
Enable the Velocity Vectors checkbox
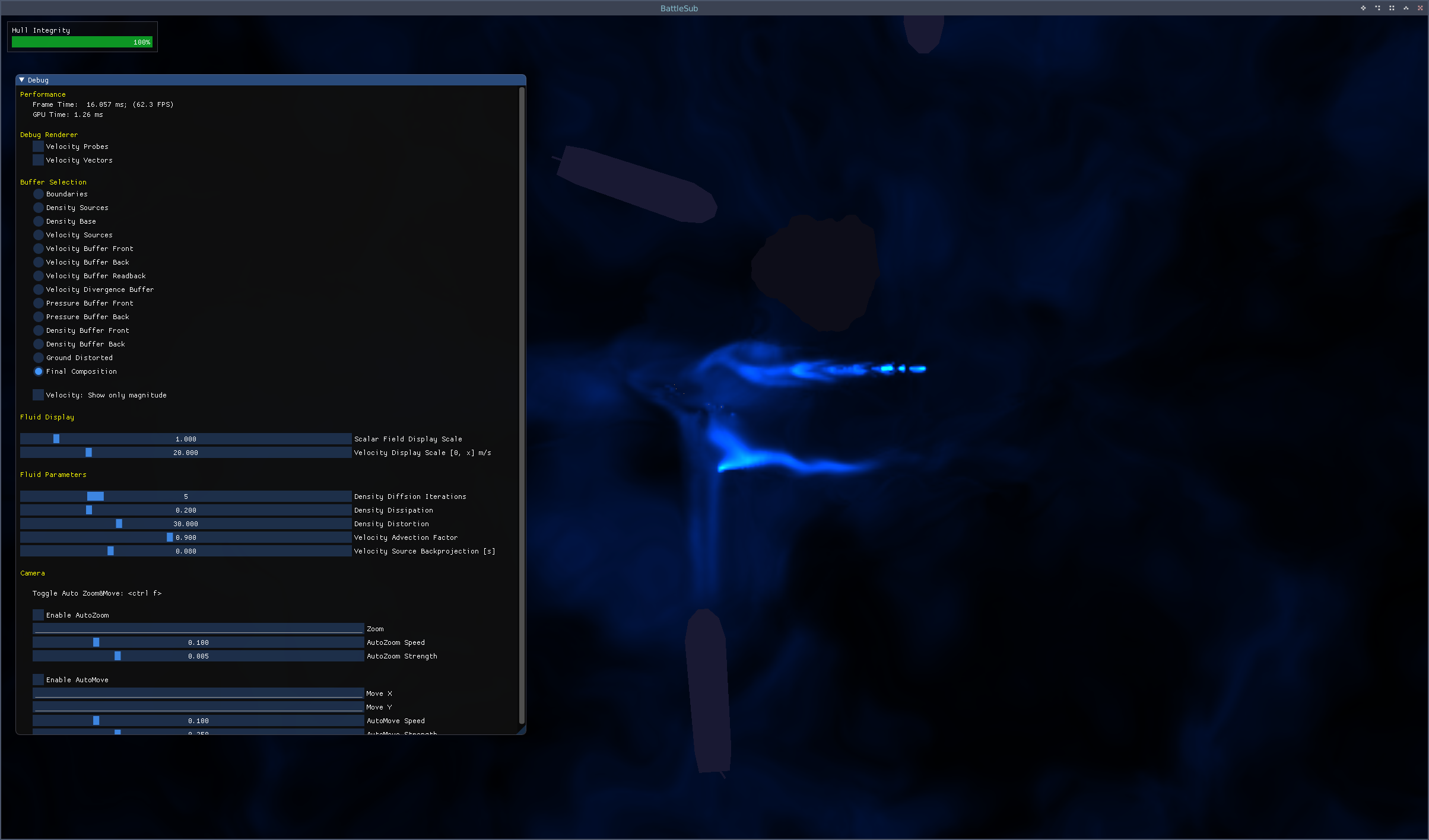click(x=39, y=160)
